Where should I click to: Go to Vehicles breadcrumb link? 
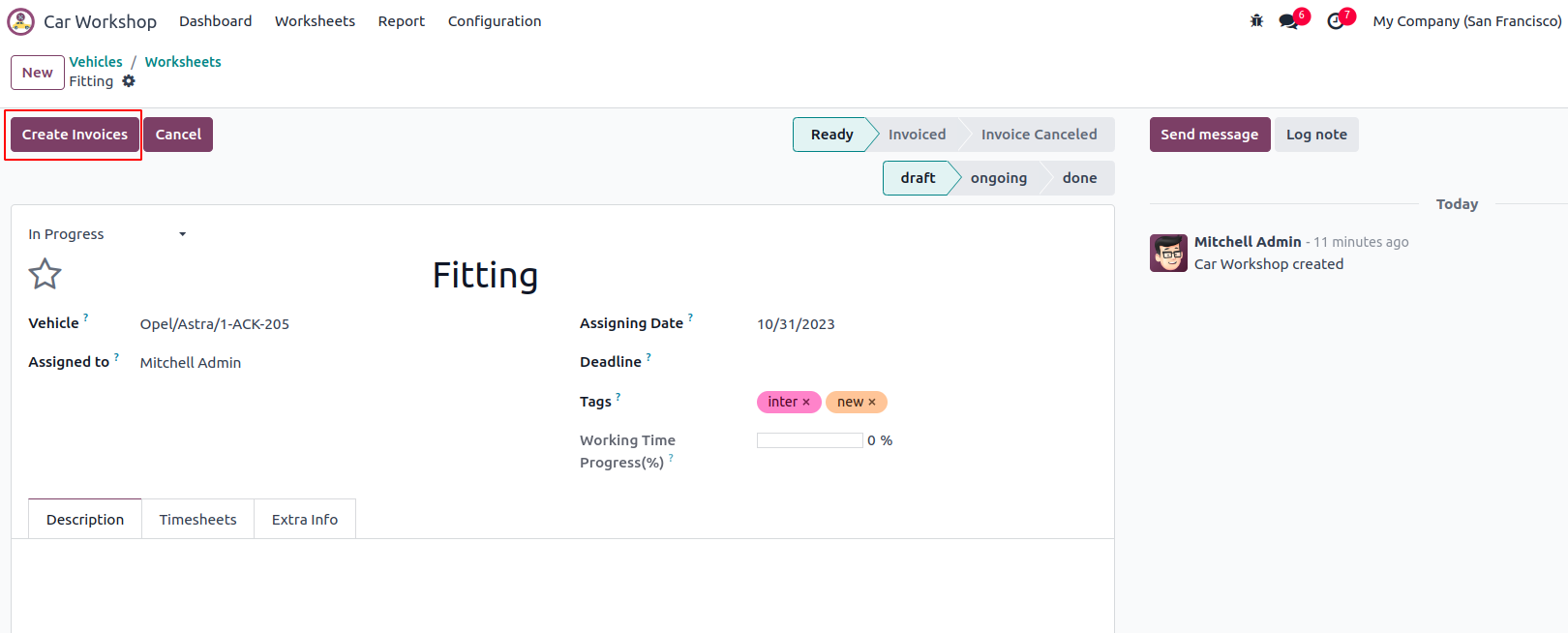[x=96, y=62]
